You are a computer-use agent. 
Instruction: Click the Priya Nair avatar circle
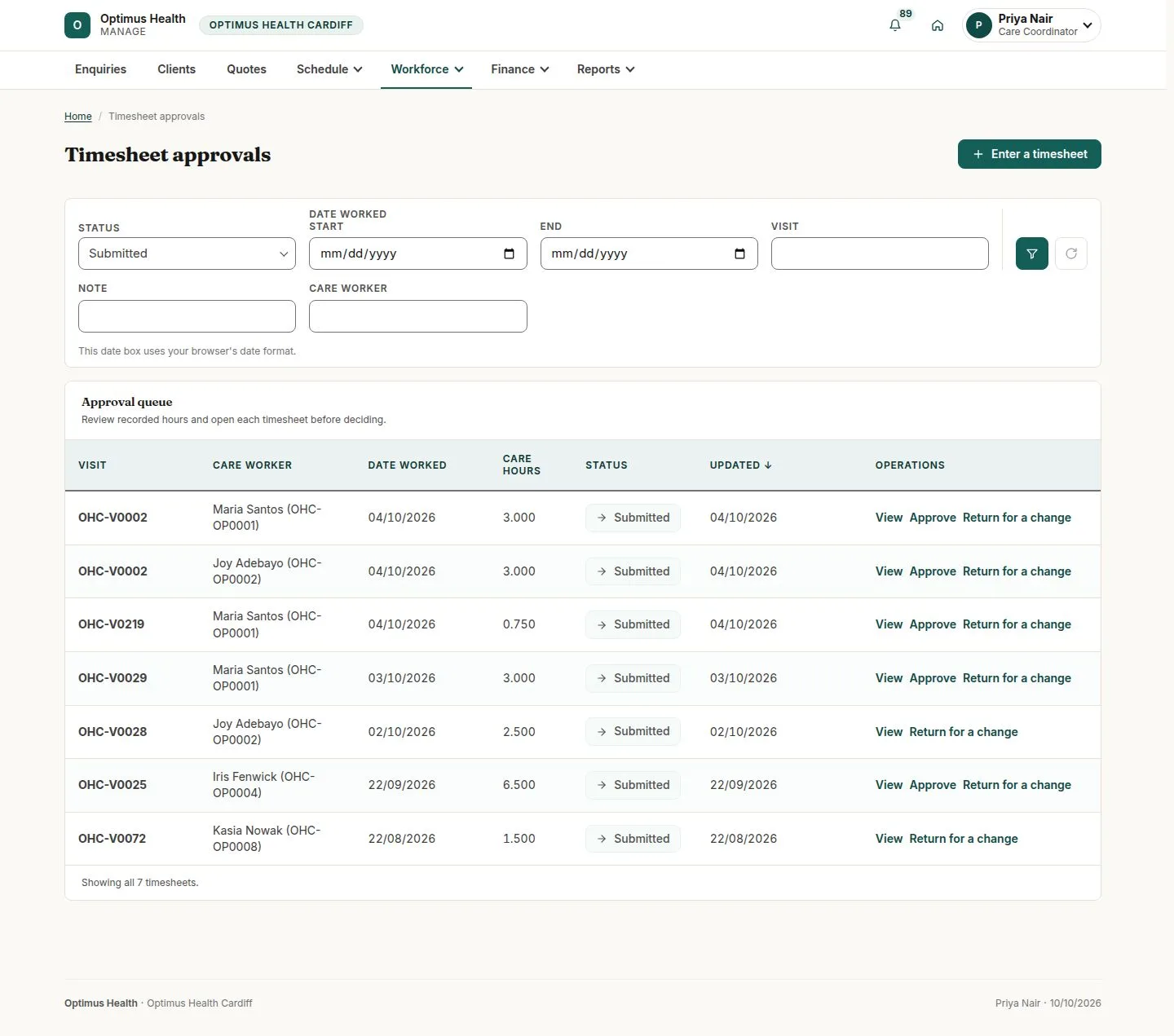(979, 25)
